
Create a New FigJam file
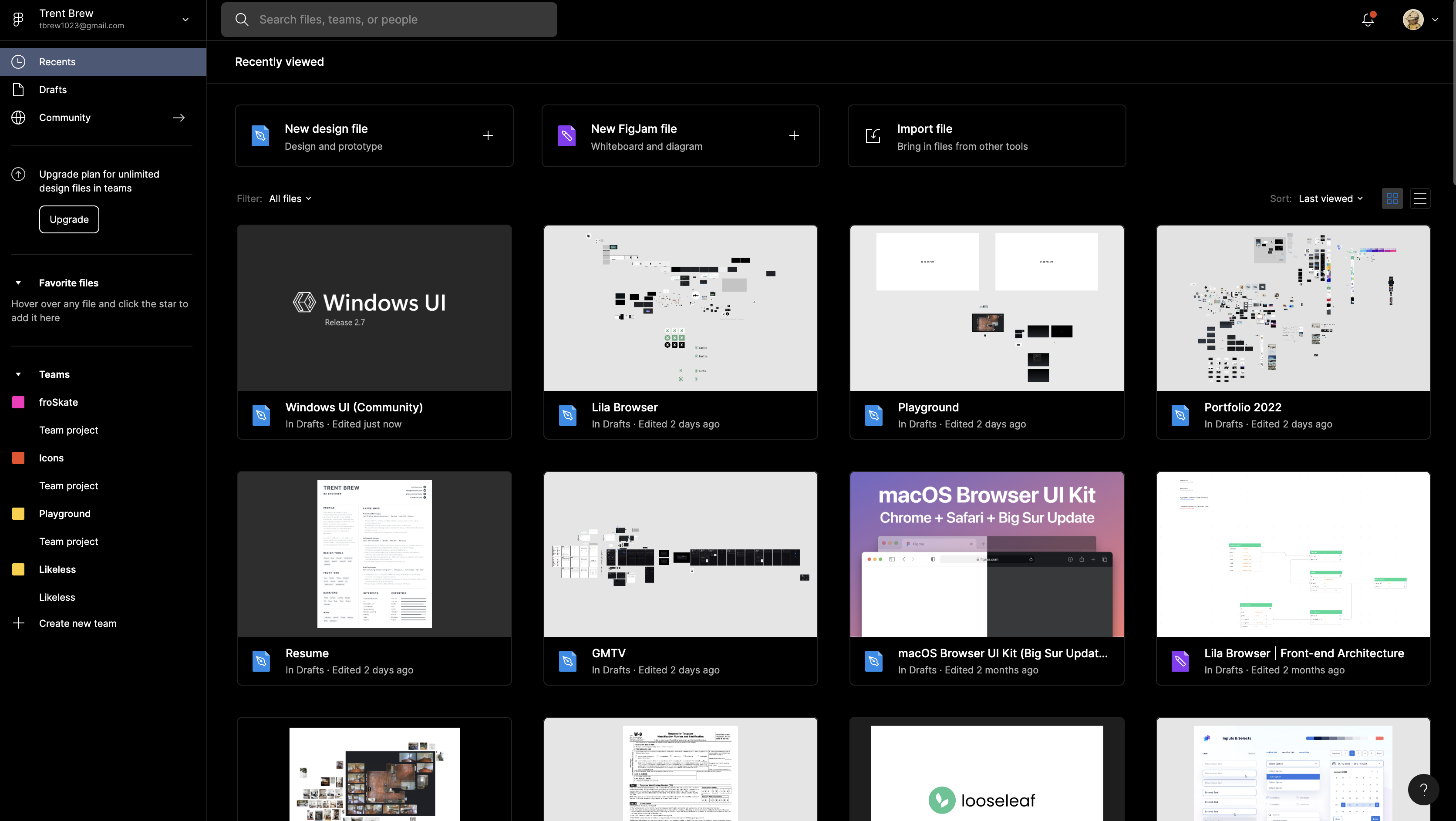point(681,136)
